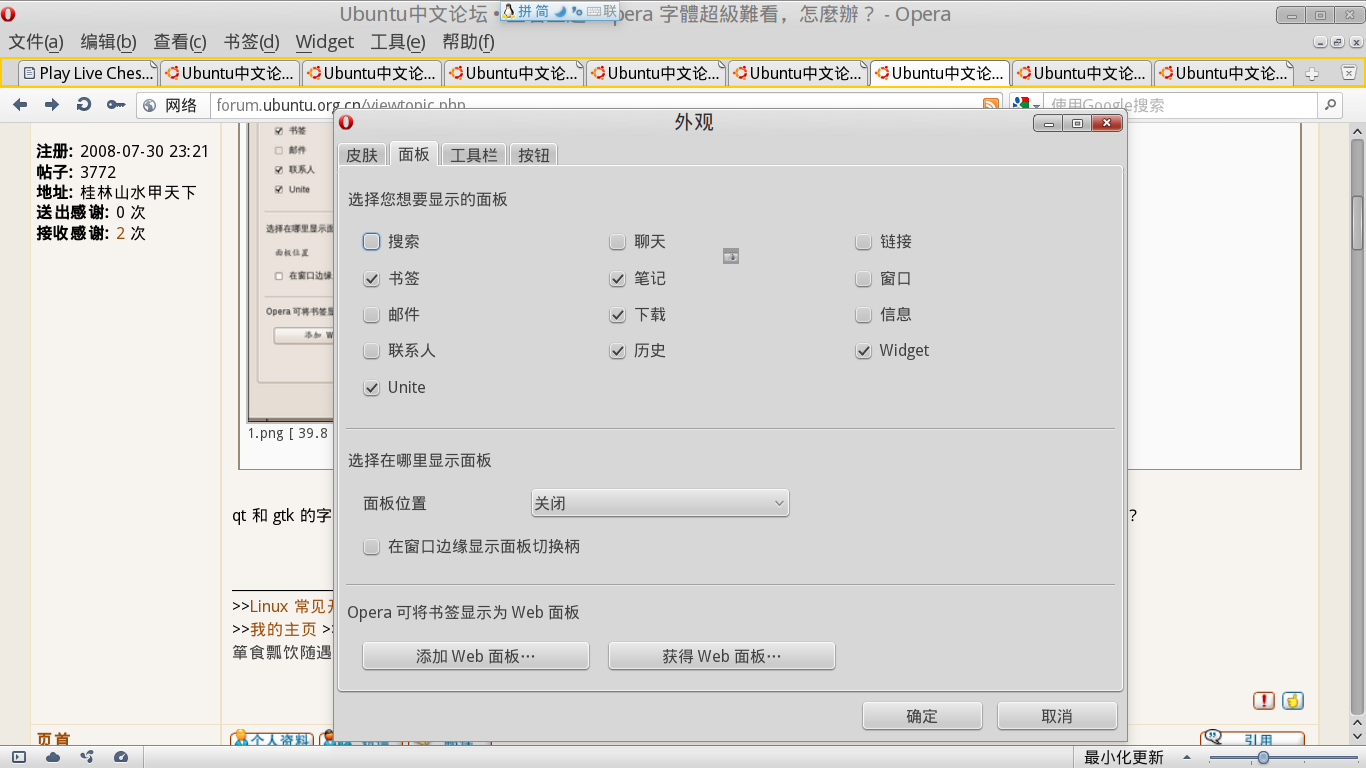Image resolution: width=1366 pixels, height=768 pixels.
Task: Go back with the Back arrow
Action: [x=20, y=105]
